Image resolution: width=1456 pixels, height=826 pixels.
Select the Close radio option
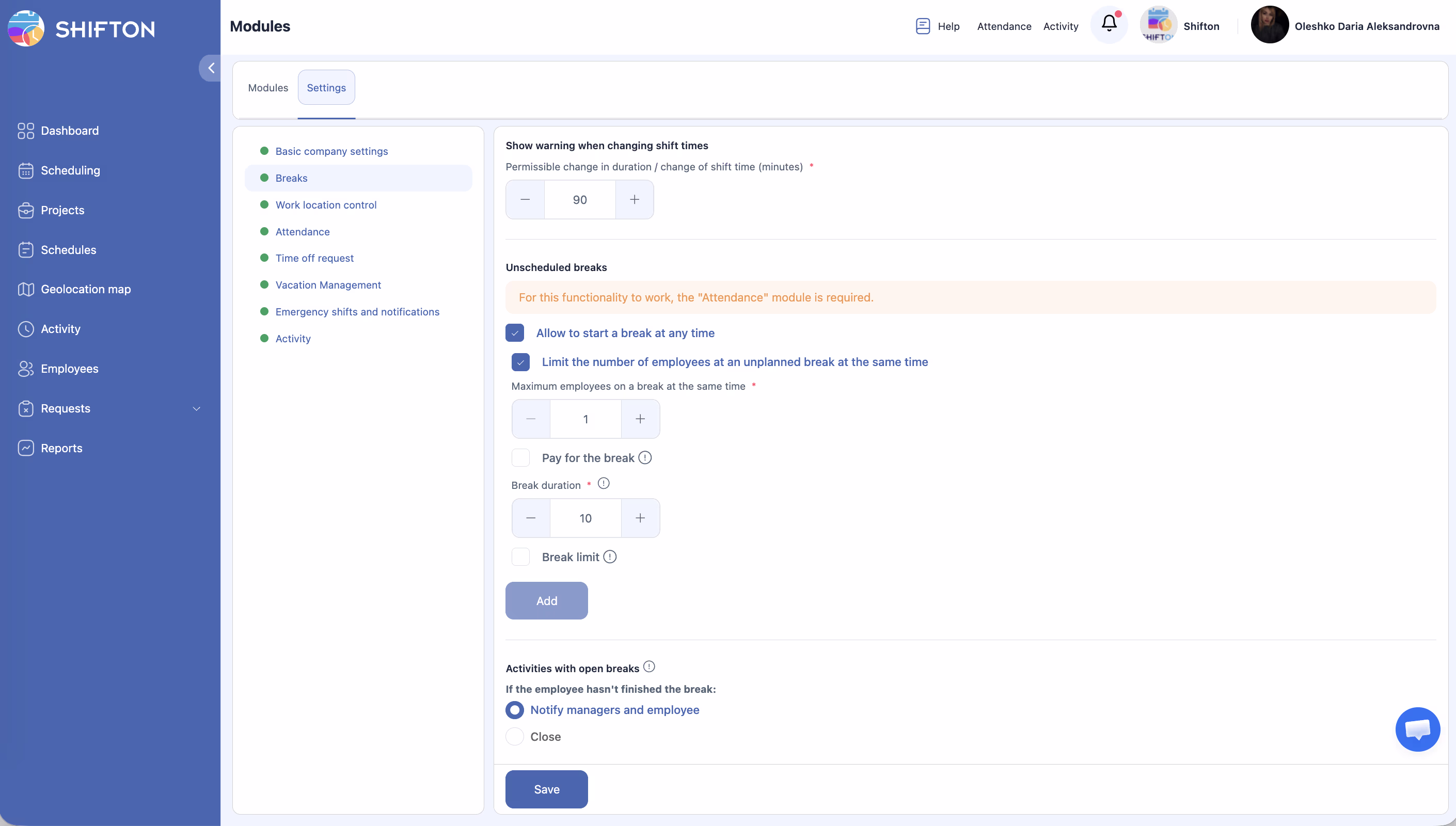click(x=514, y=736)
